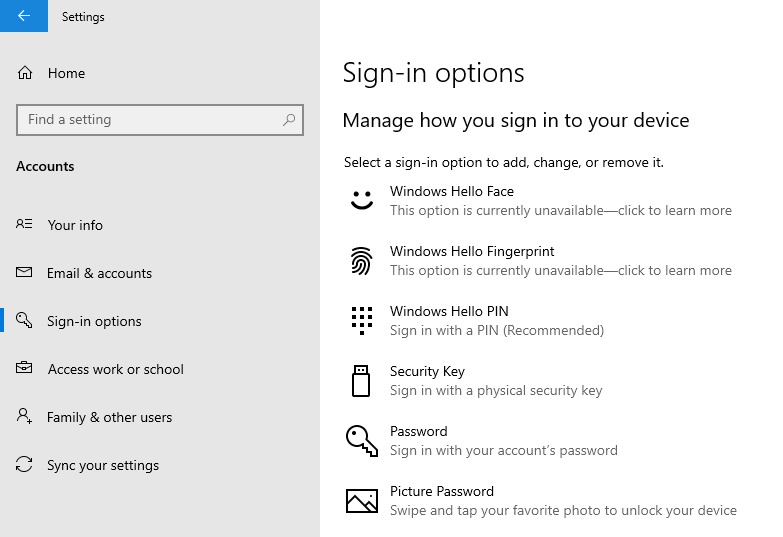The height and width of the screenshot is (537, 783).
Task: Open the Home settings page label
Action: coord(66,73)
